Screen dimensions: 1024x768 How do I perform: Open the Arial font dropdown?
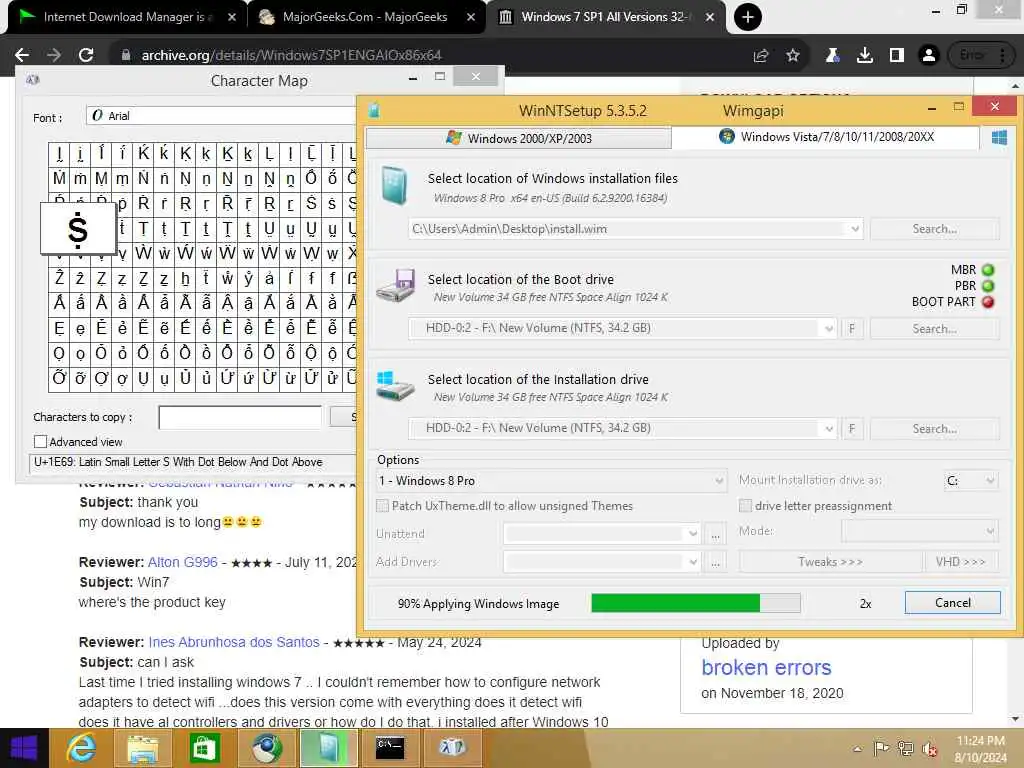221,116
